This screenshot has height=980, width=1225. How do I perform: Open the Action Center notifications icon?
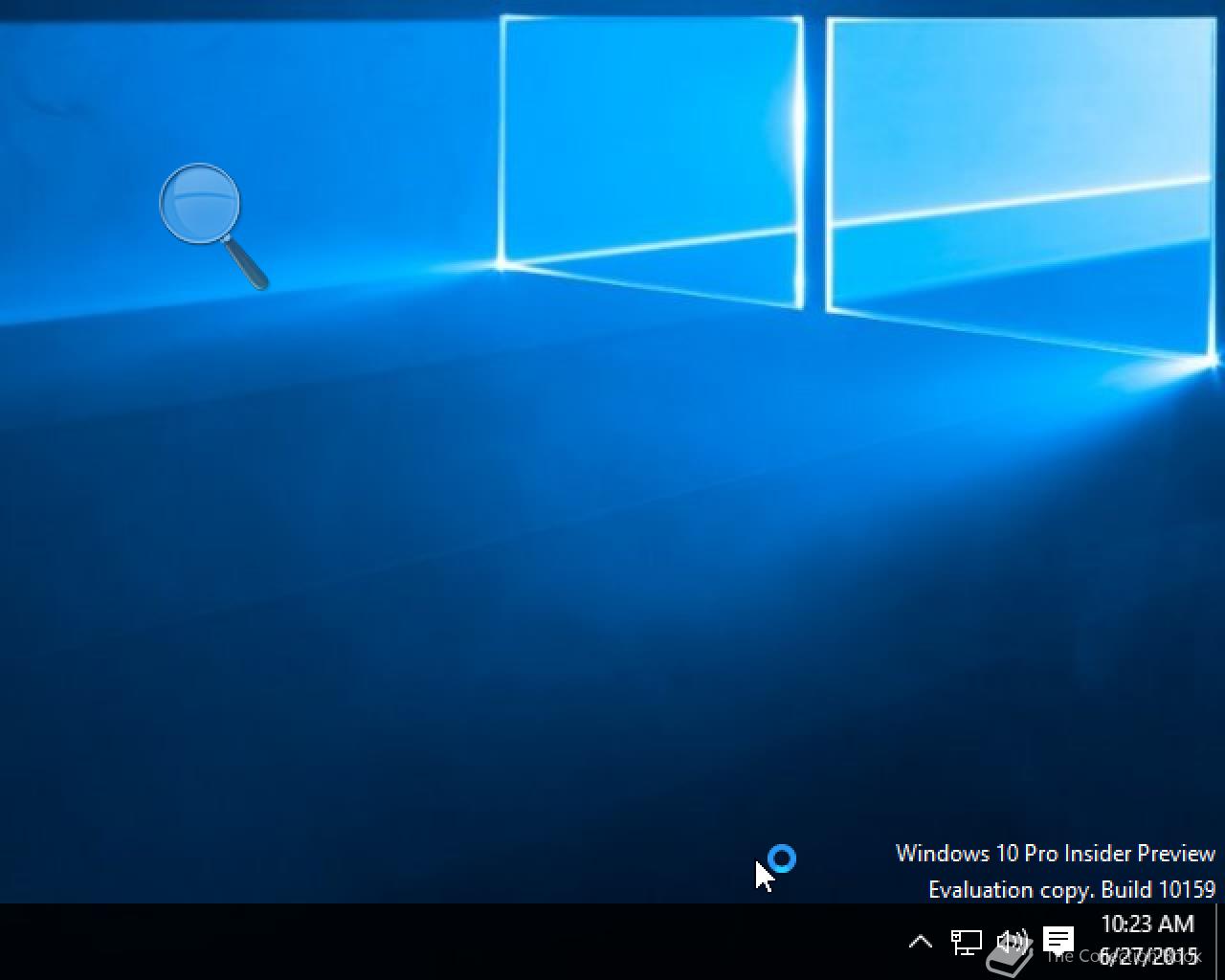tap(1058, 941)
